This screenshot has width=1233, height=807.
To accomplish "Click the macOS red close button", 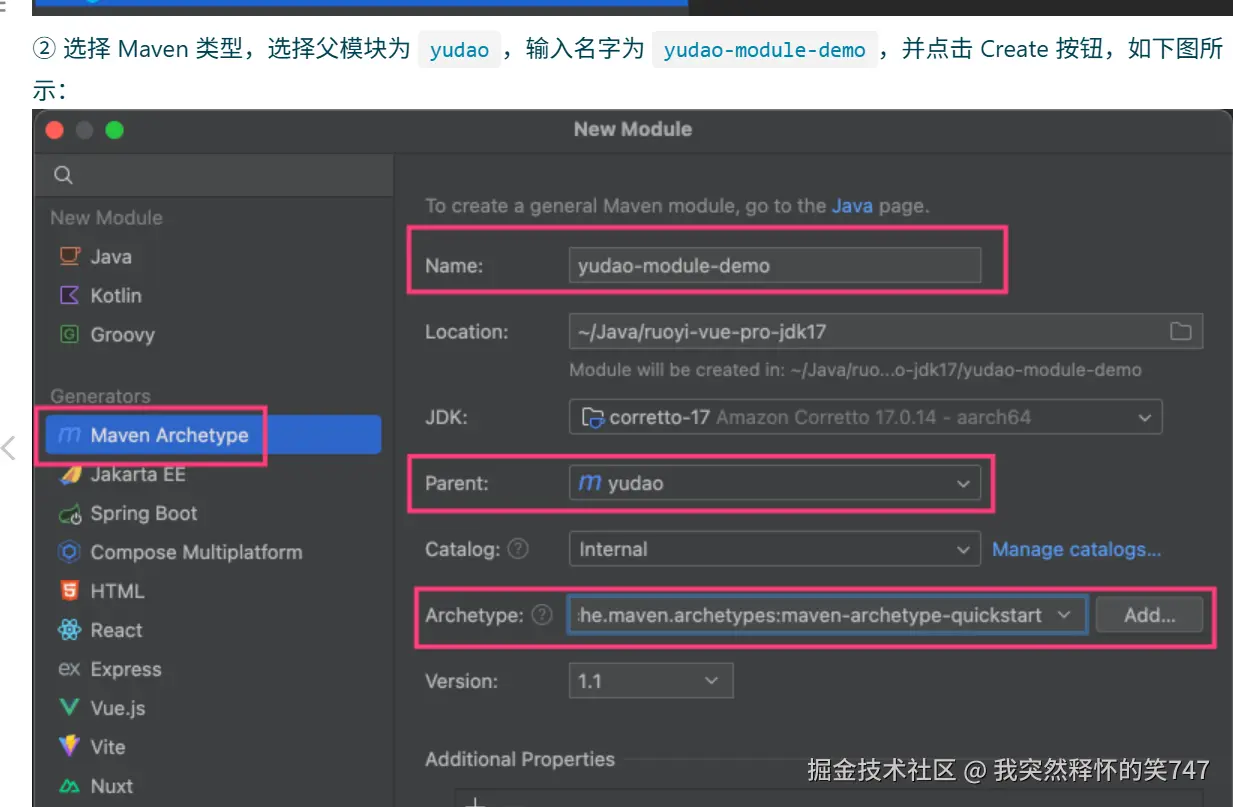I will coord(54,130).
